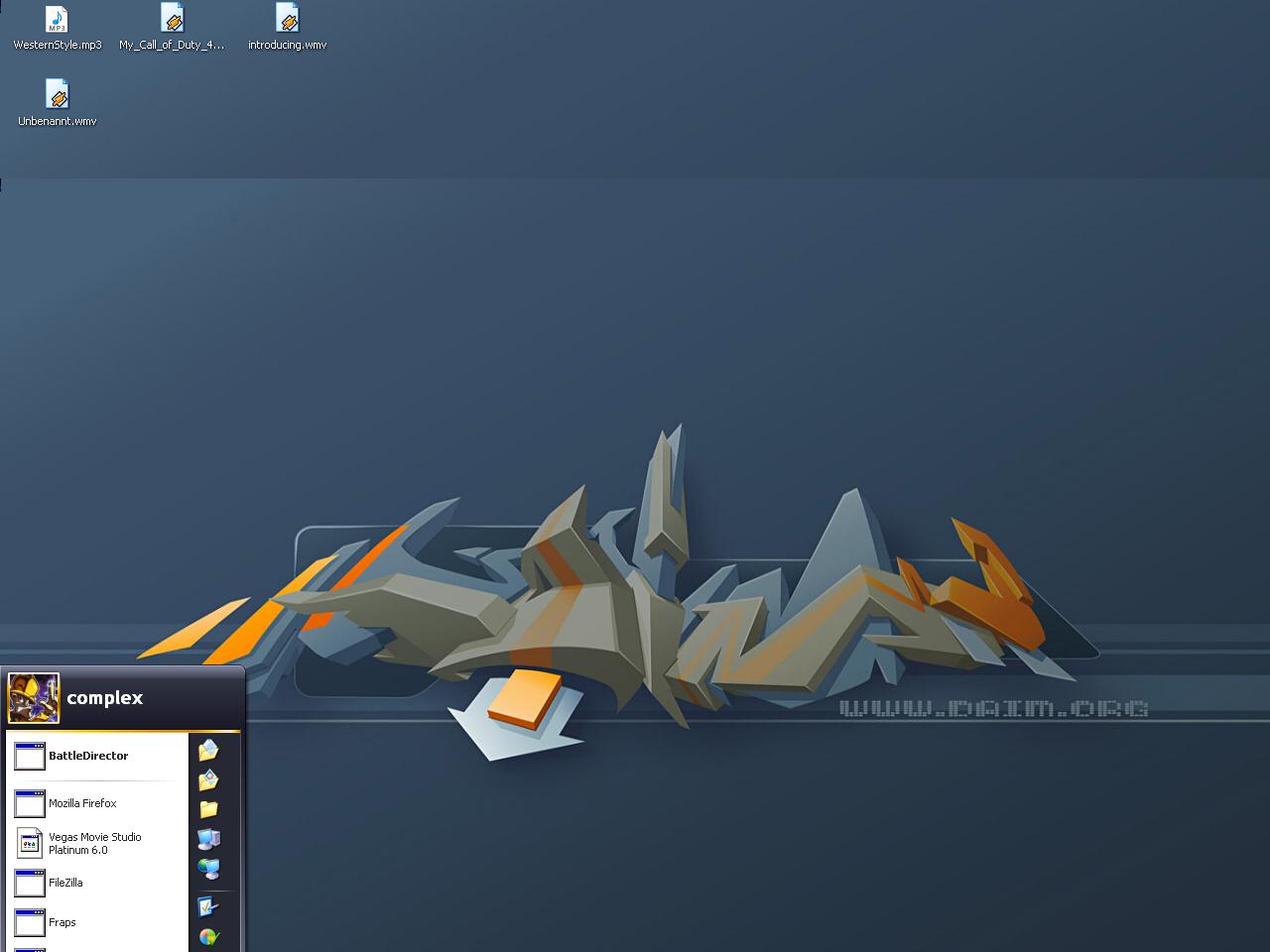
Task: Select the Unbenannt.wmv desktop icon
Action: (58, 103)
